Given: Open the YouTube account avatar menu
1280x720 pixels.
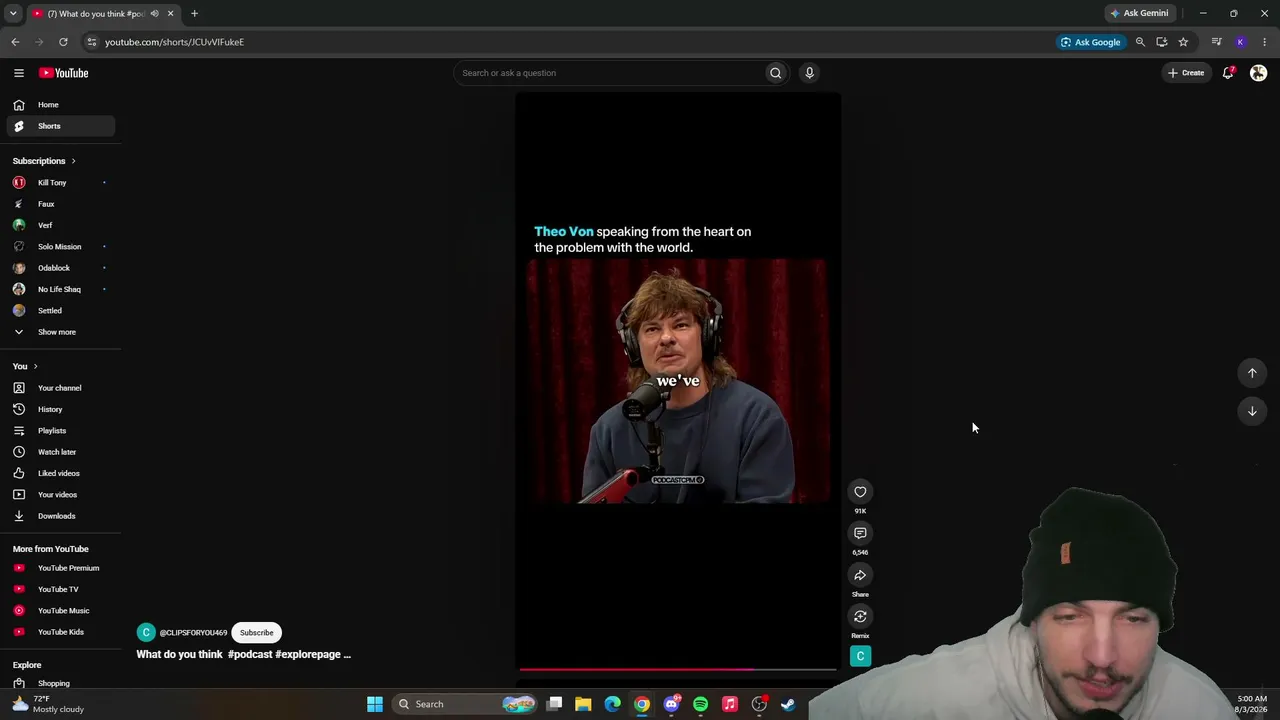Looking at the screenshot, I should (1258, 73).
